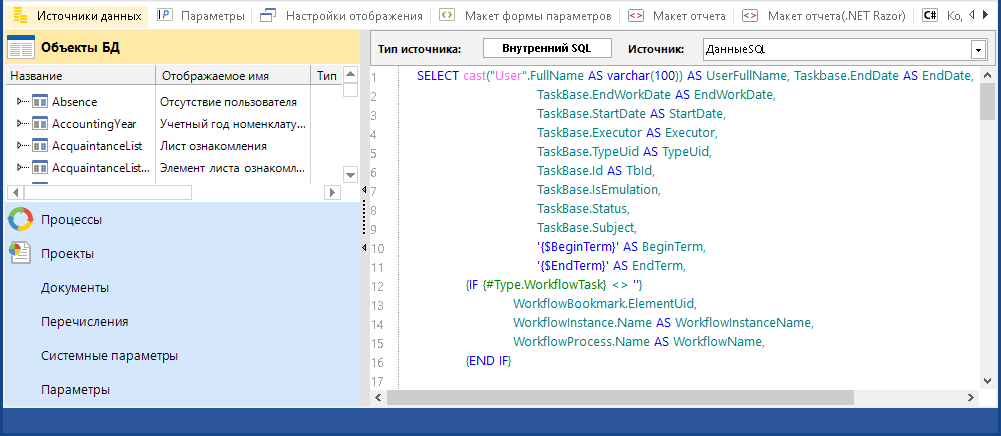Open the Системные параметры section
Viewport: 1001px width, 436px height.
tap(109, 355)
